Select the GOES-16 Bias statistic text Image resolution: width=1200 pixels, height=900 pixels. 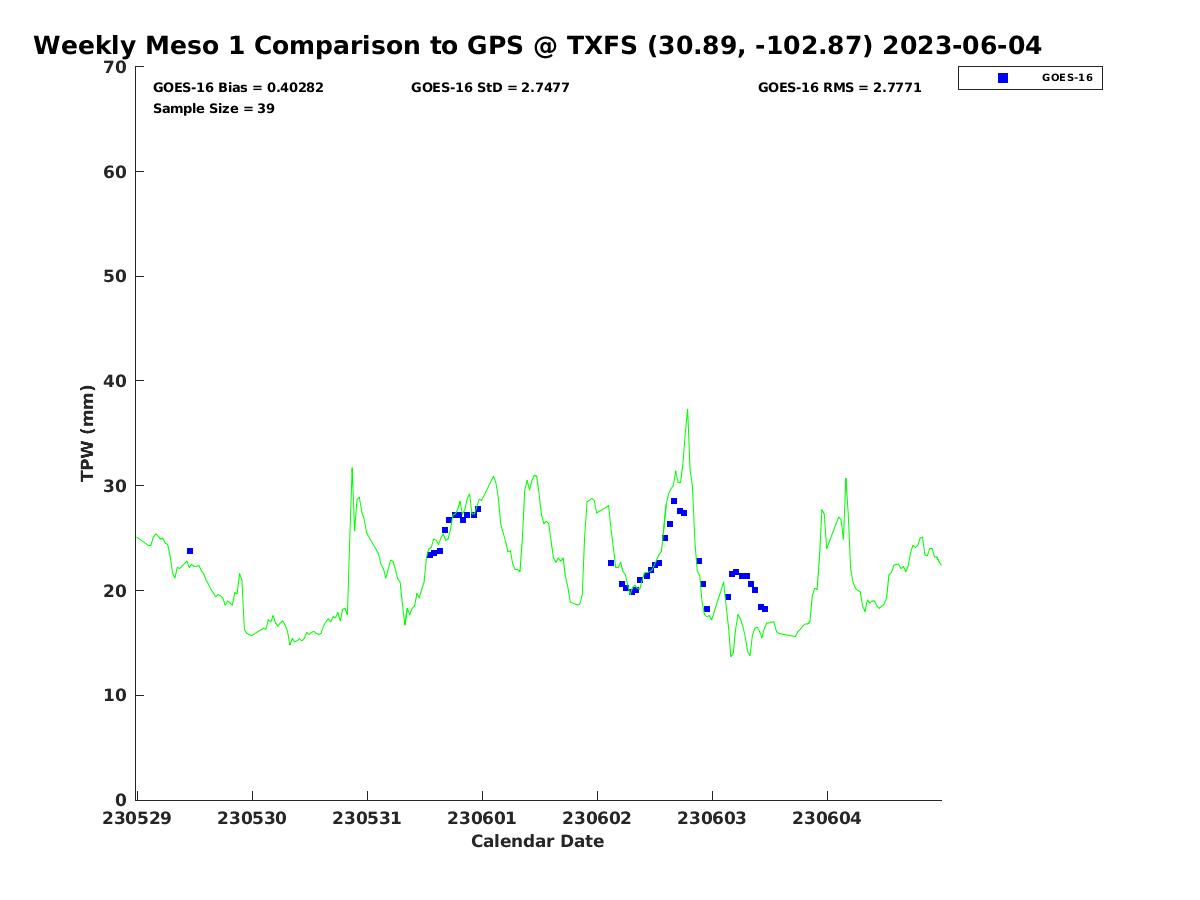tap(238, 88)
